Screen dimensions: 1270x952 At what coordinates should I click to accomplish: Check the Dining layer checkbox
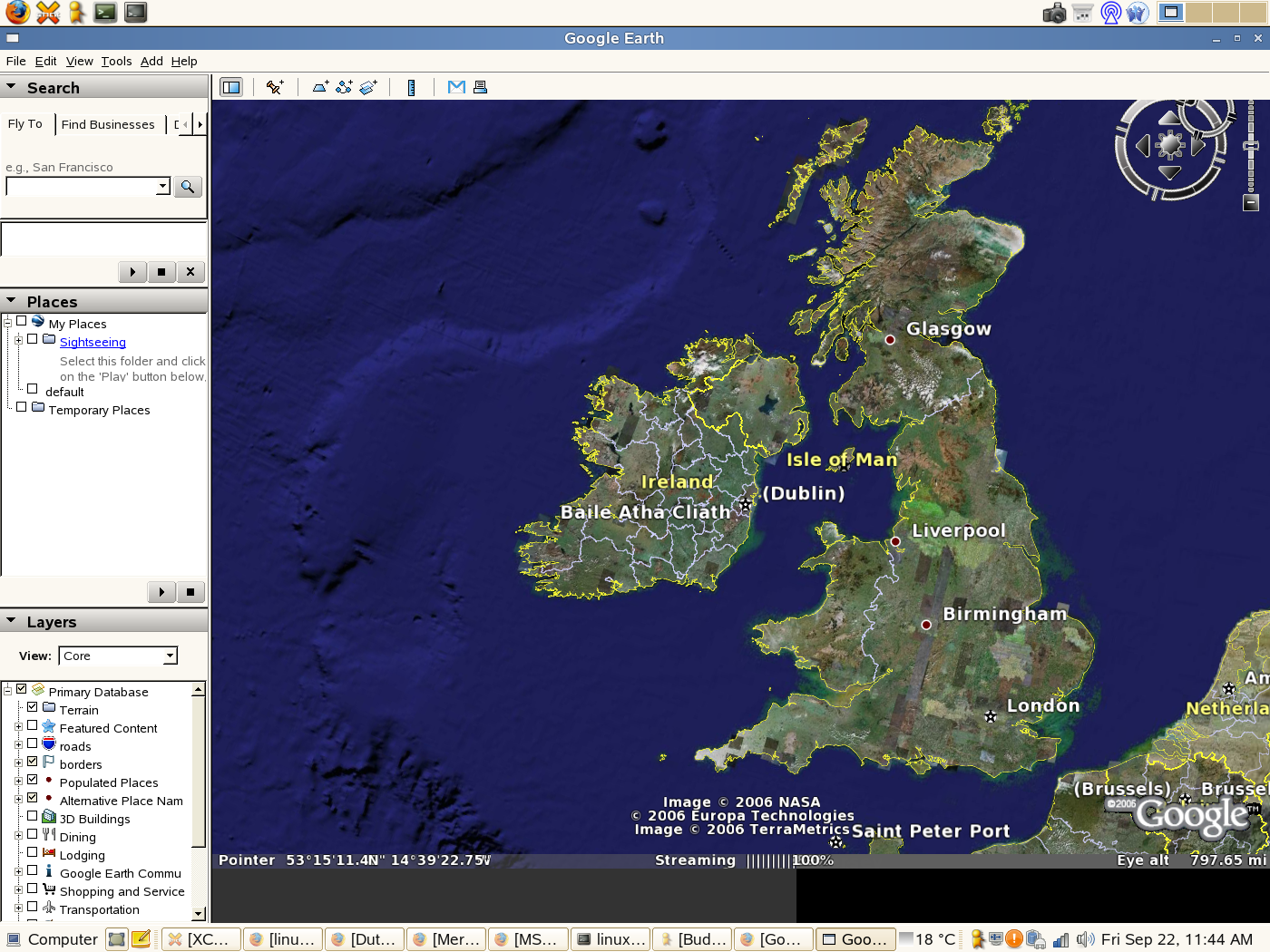pos(33,834)
